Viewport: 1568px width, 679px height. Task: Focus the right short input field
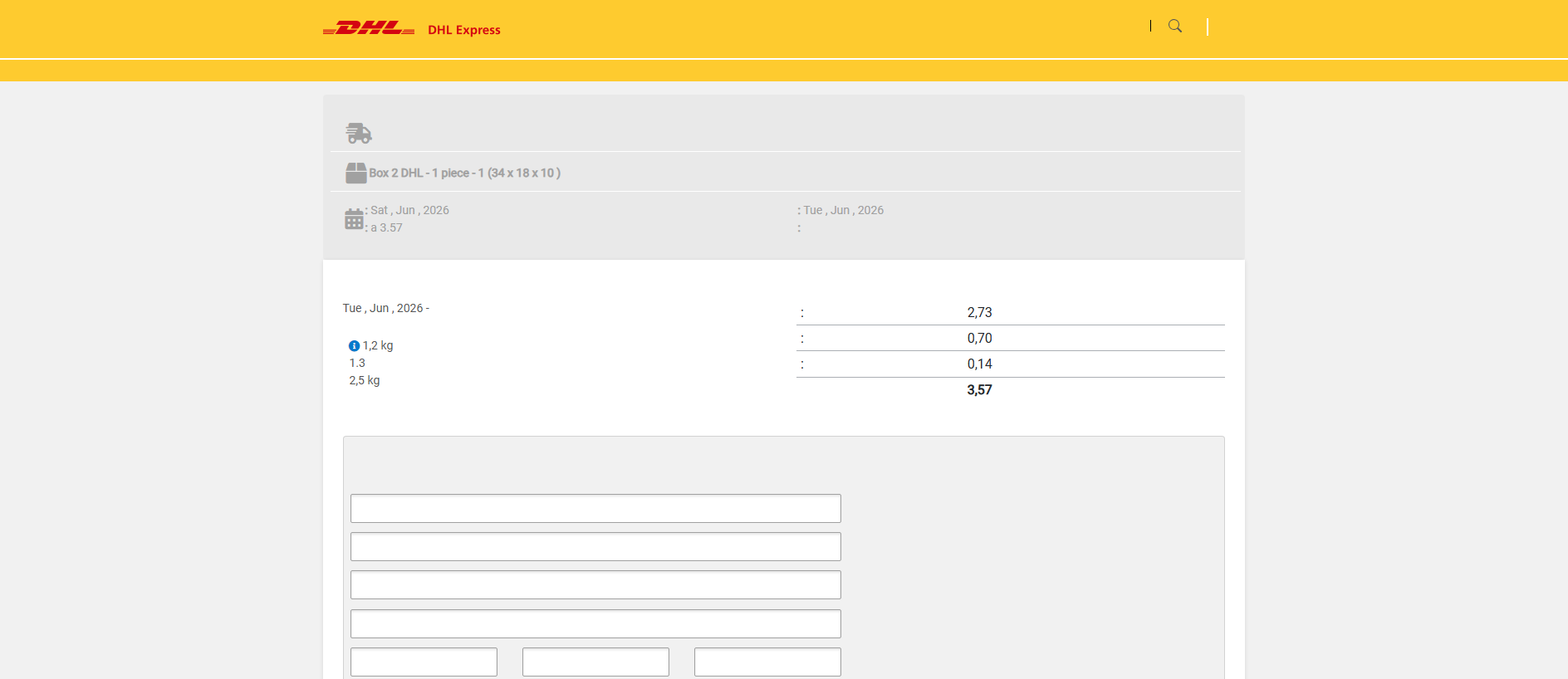pyautogui.click(x=767, y=662)
